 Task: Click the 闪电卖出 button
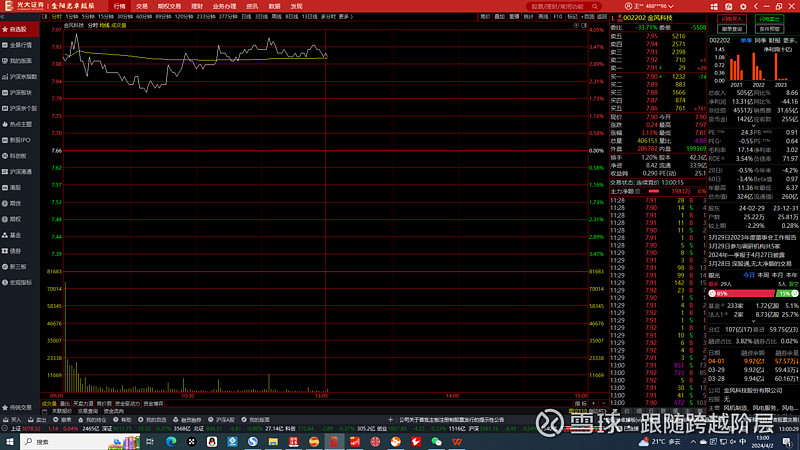click(769, 19)
